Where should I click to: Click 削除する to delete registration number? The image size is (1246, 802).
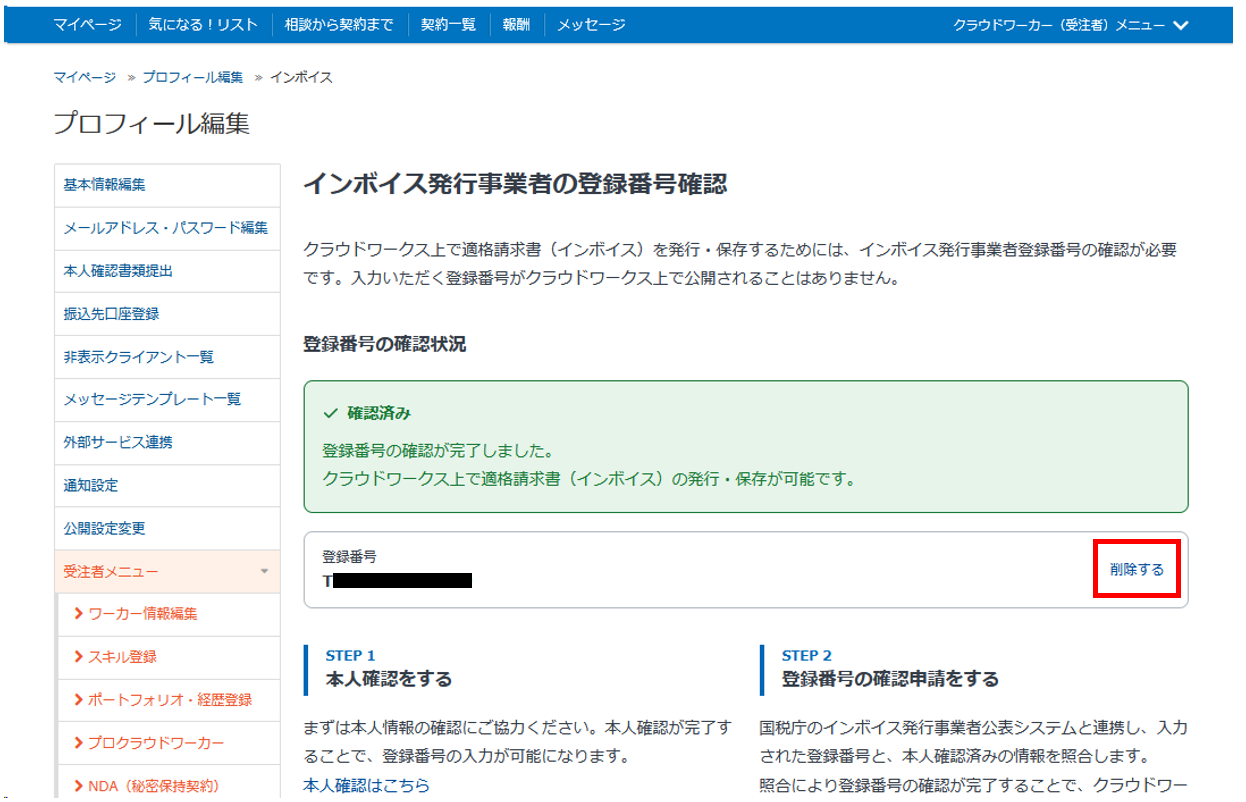[x=1137, y=570]
